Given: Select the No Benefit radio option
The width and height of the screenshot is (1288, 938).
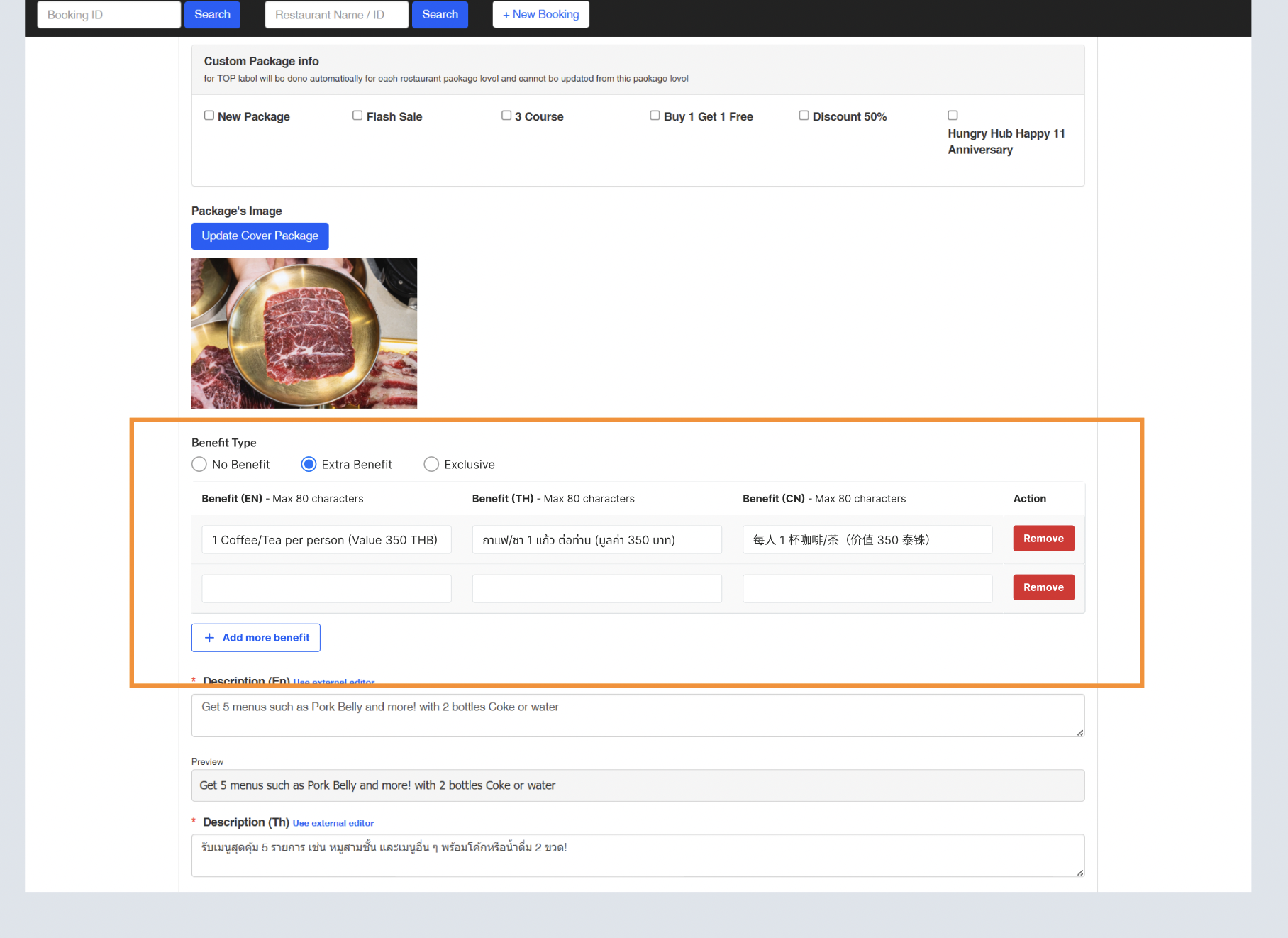Looking at the screenshot, I should 199,465.
